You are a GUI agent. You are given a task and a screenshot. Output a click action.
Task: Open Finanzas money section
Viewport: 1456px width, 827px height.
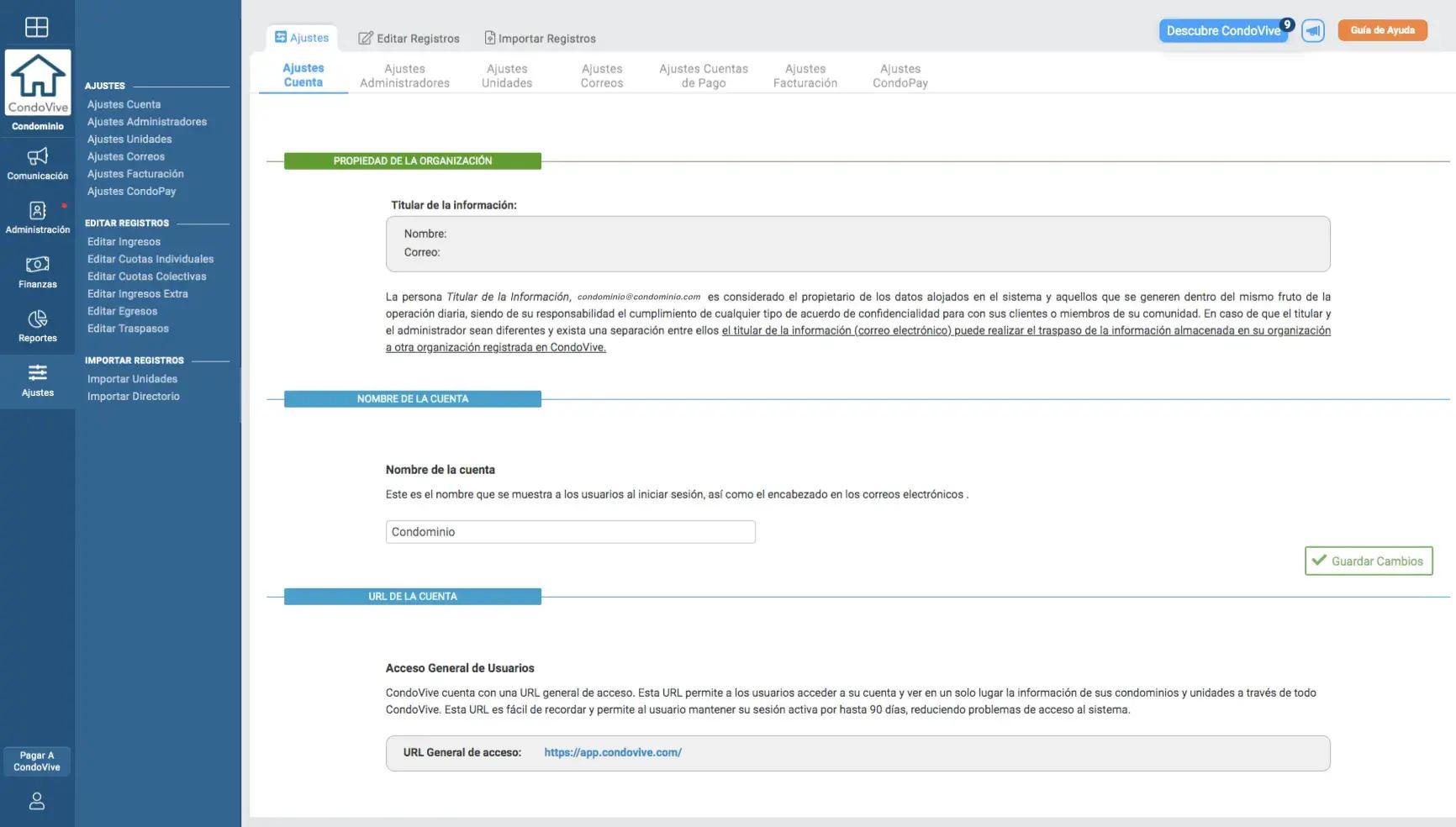[38, 272]
